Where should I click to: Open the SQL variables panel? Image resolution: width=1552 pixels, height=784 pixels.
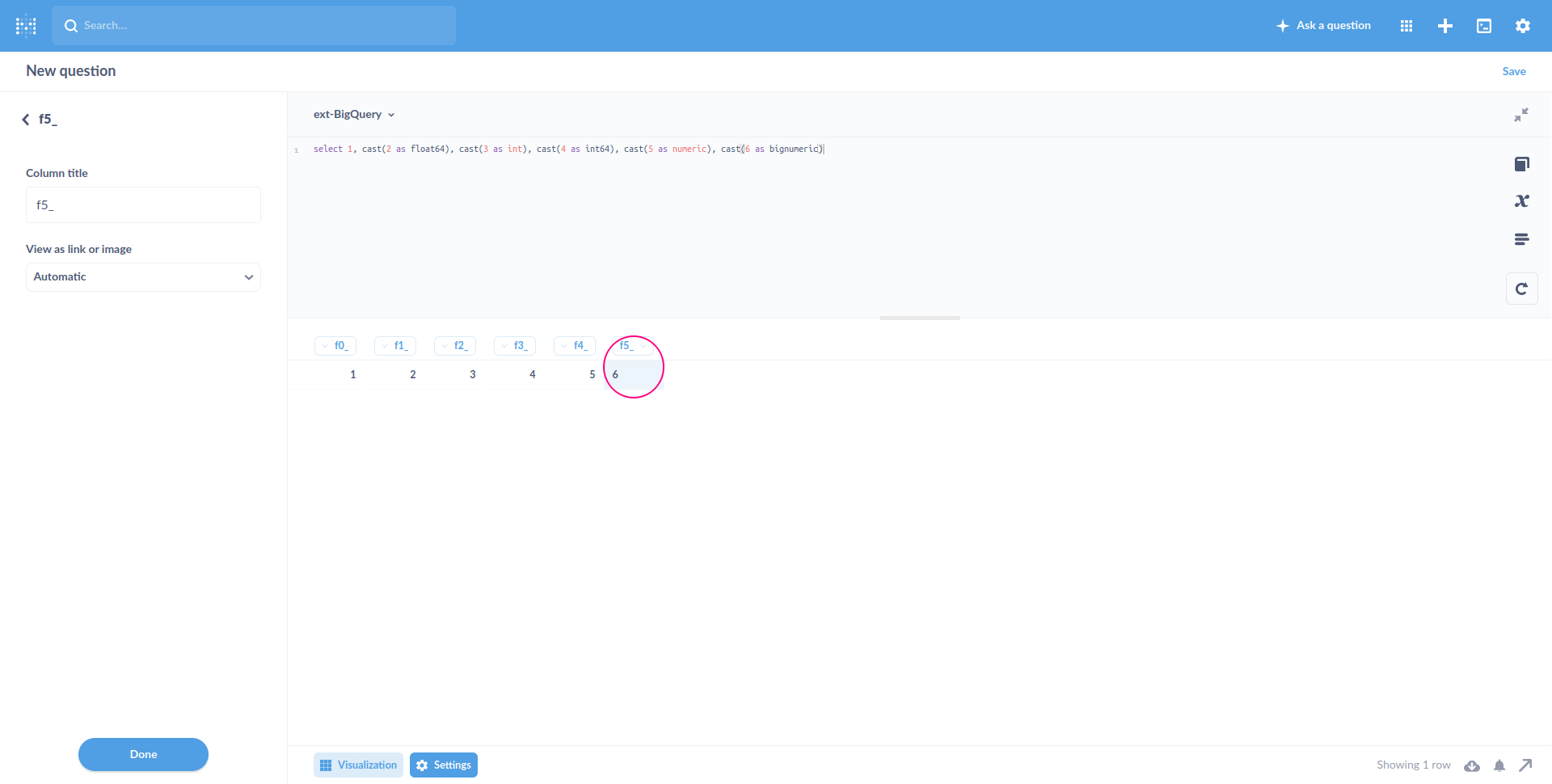coord(1522,201)
